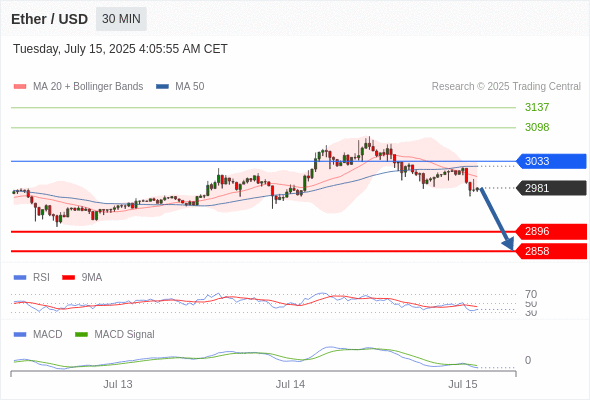
Task: Click the RSI legend blue marker
Action: point(20,278)
